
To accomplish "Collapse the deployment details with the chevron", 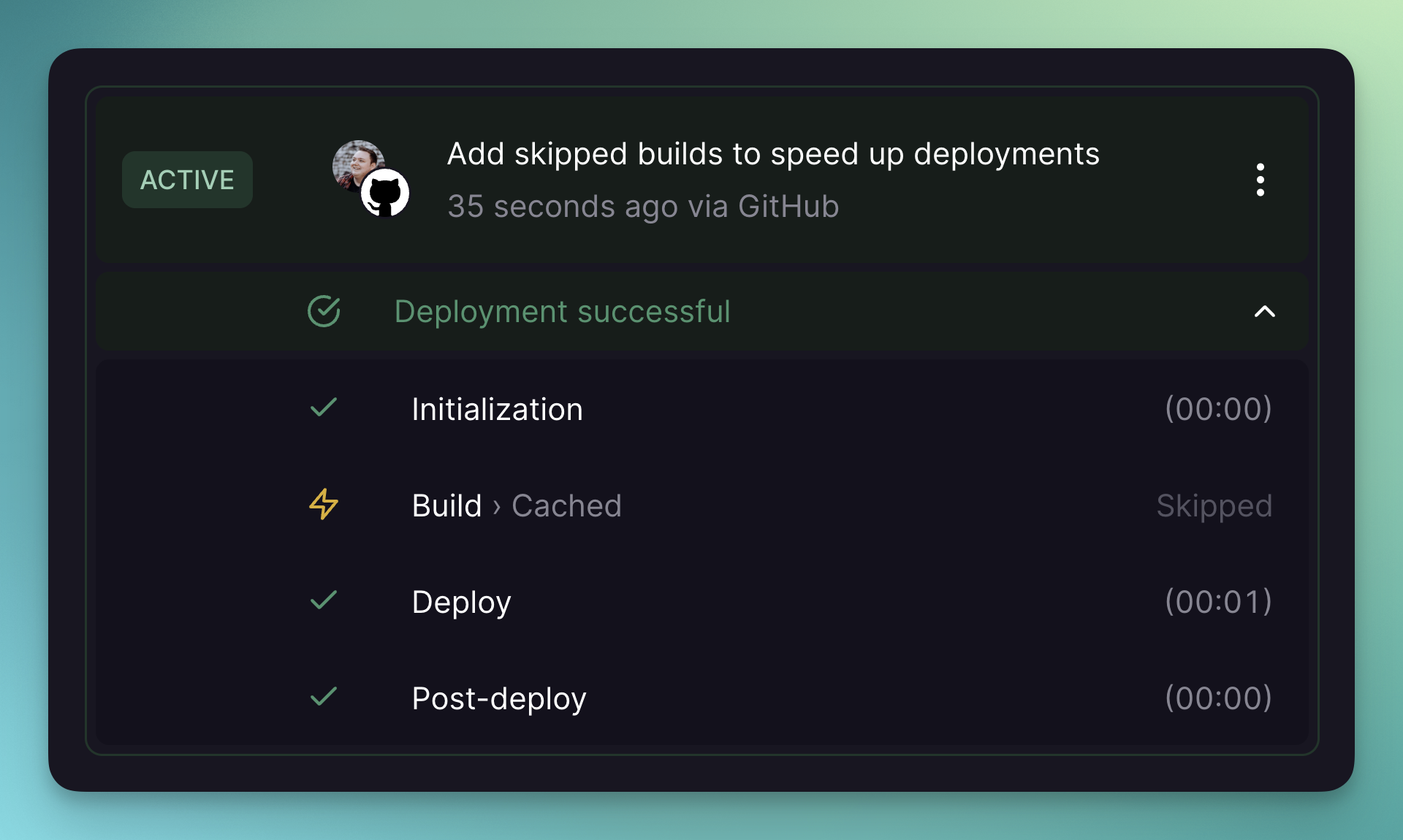I will pos(1265,313).
